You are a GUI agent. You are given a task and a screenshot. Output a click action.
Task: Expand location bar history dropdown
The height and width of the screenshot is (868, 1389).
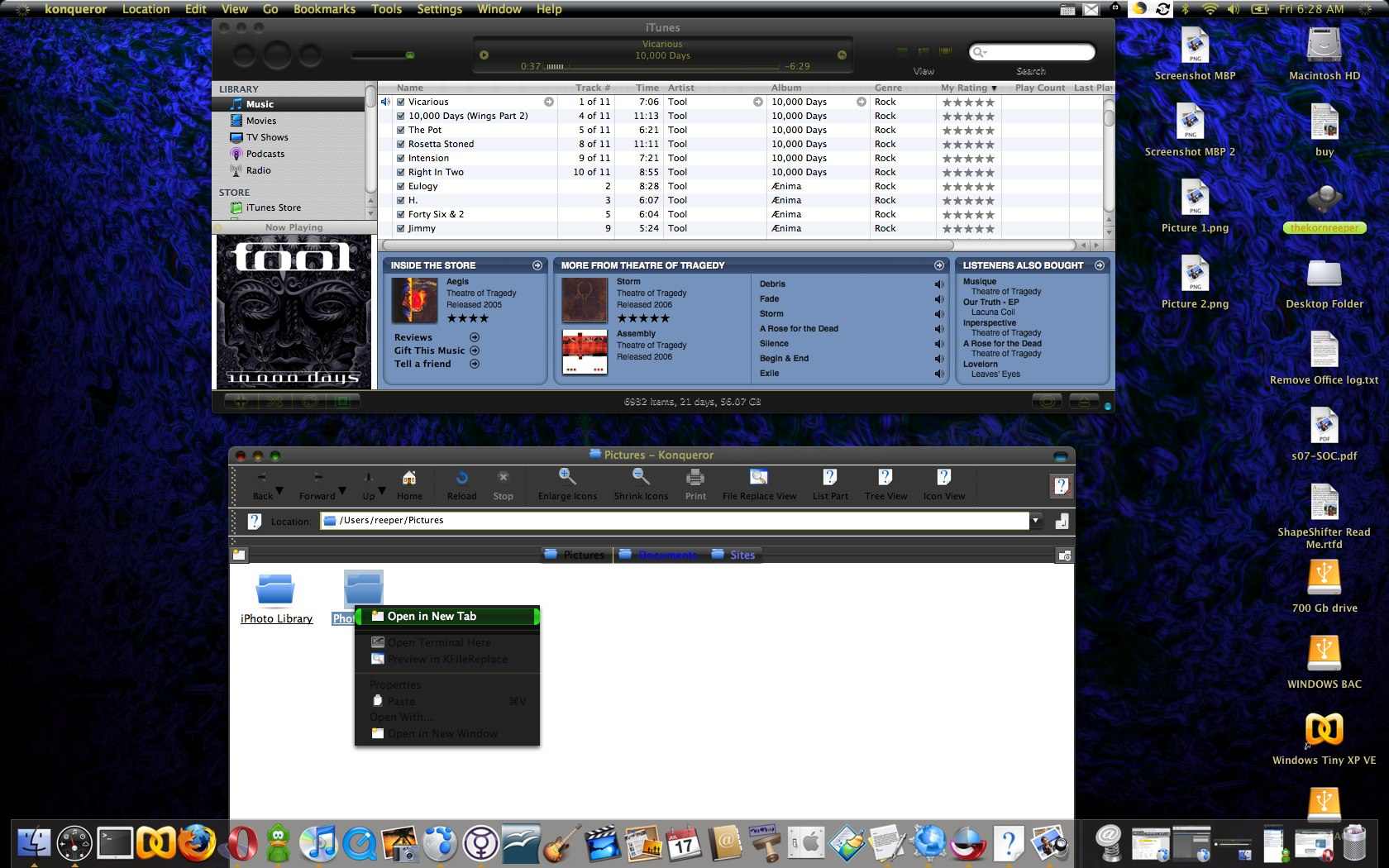[1035, 521]
